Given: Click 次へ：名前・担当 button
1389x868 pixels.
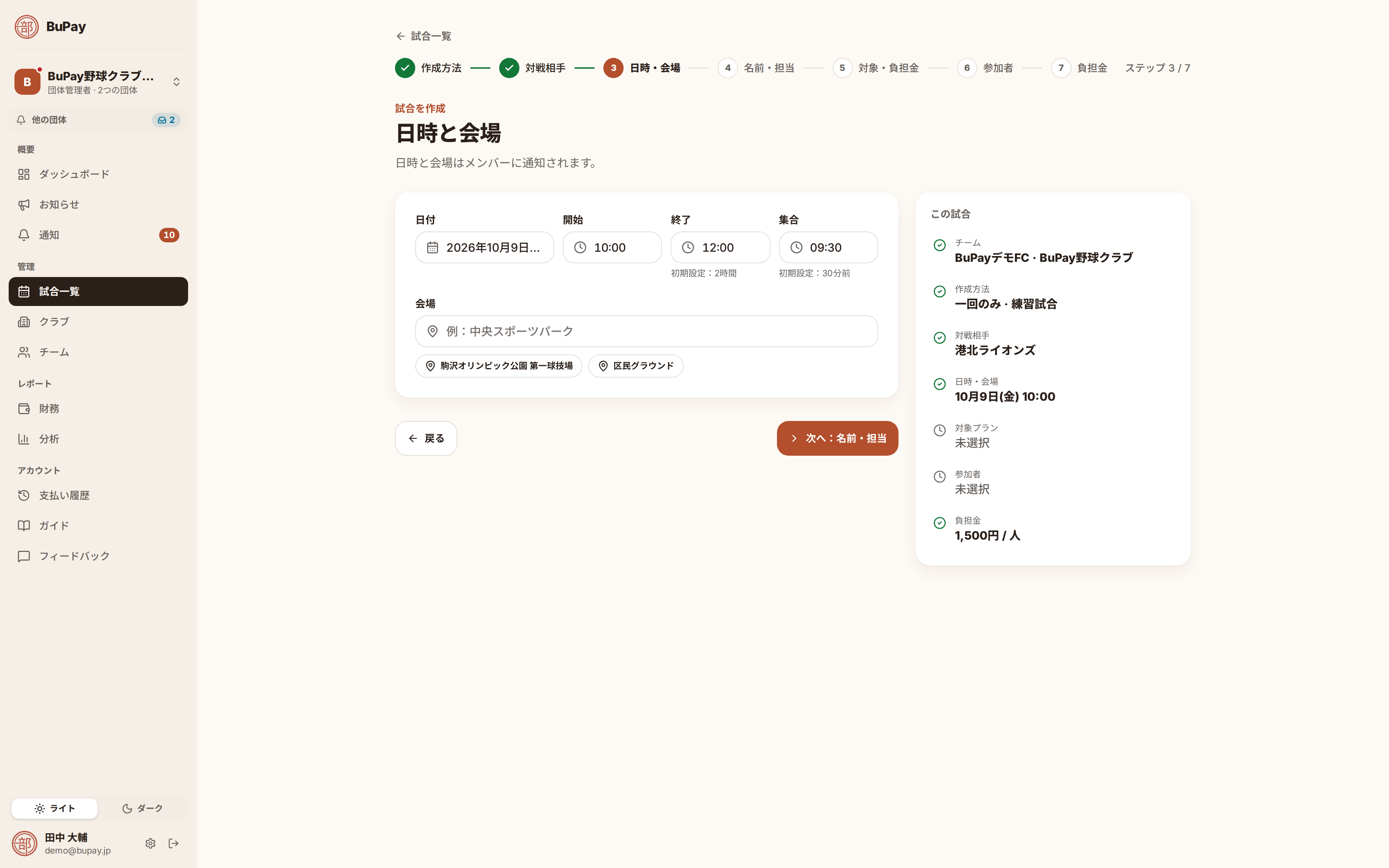Looking at the screenshot, I should [837, 438].
